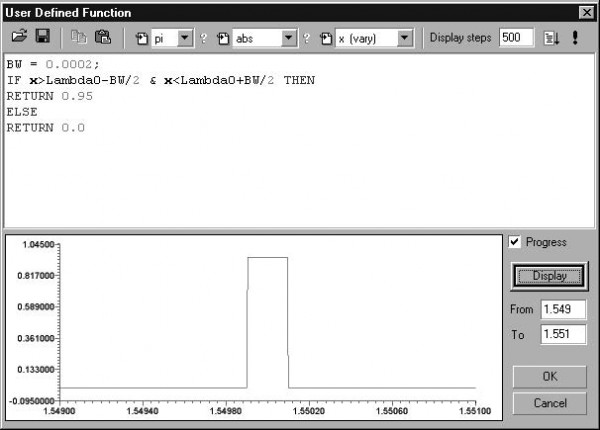Image resolution: width=600 pixels, height=430 pixels.
Task: Insert the abs function with its paste icon
Action: tap(223, 39)
